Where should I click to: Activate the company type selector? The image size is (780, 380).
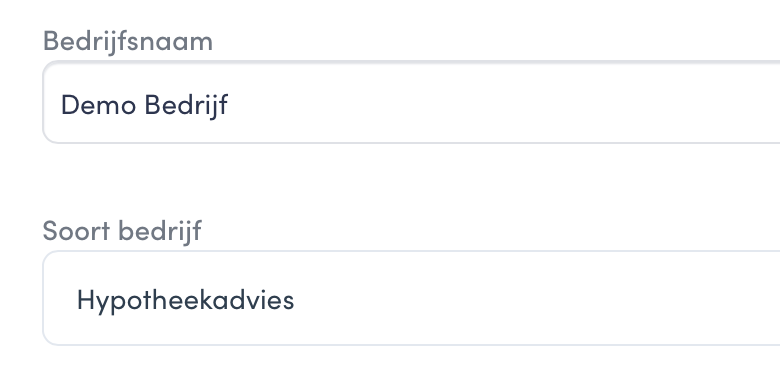411,298
